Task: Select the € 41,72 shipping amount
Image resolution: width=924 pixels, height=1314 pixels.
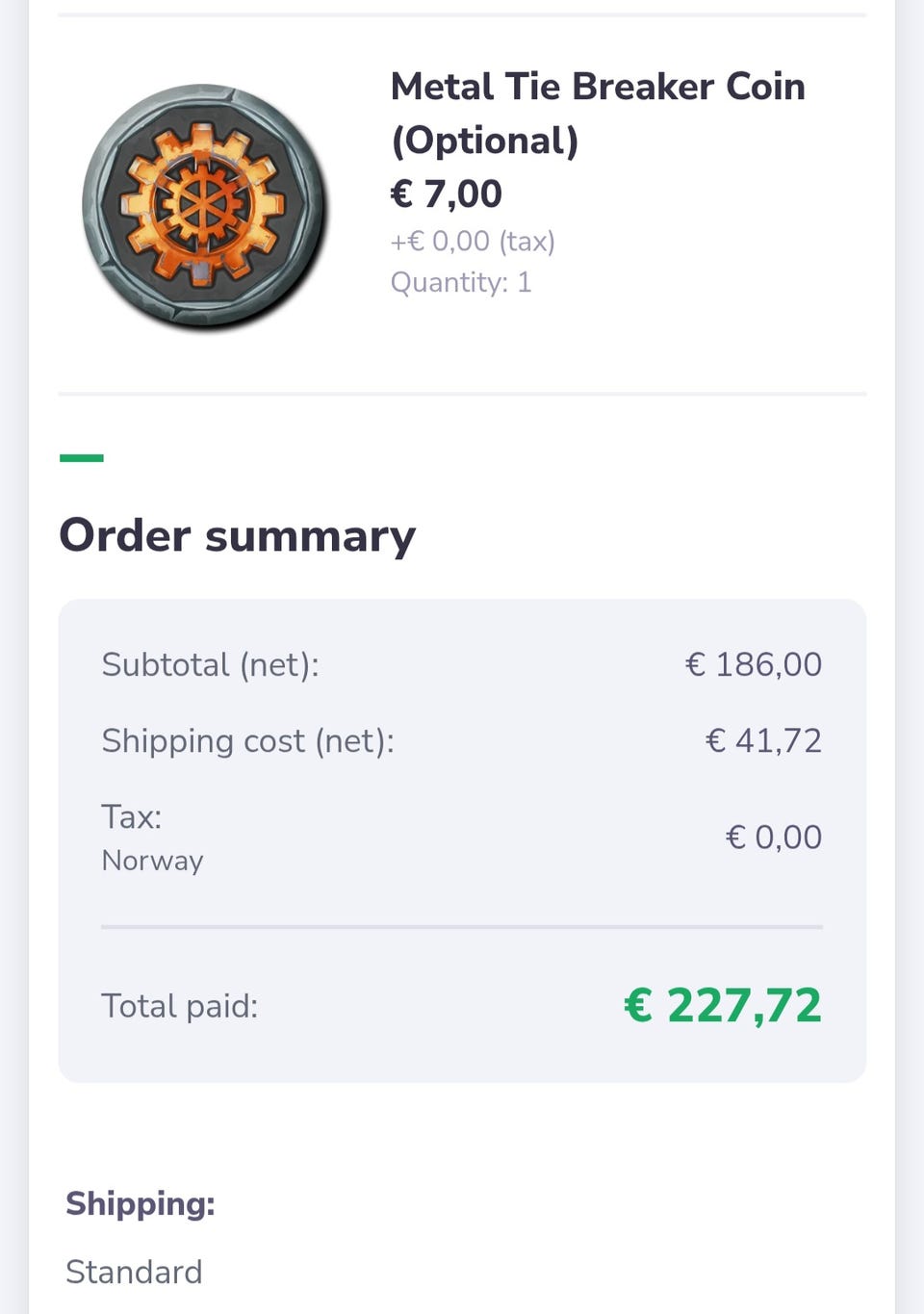Action: pos(764,740)
